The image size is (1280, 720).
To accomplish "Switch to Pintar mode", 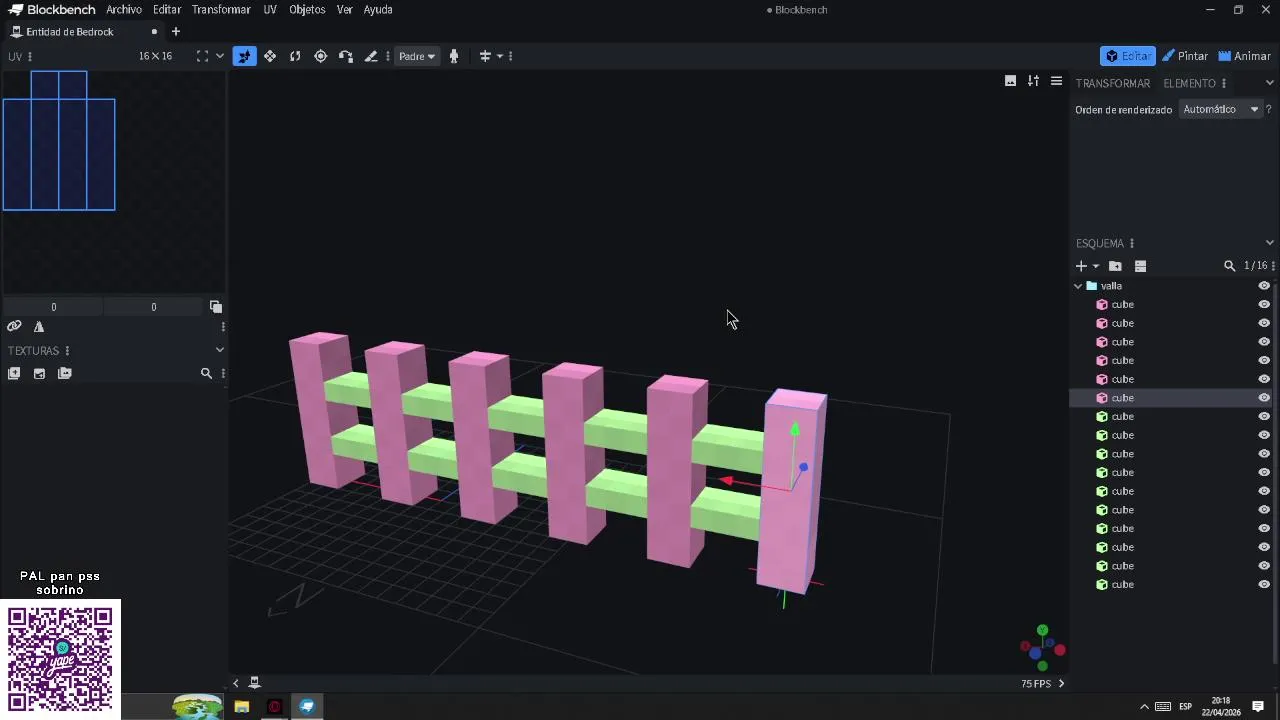I will tap(1185, 56).
